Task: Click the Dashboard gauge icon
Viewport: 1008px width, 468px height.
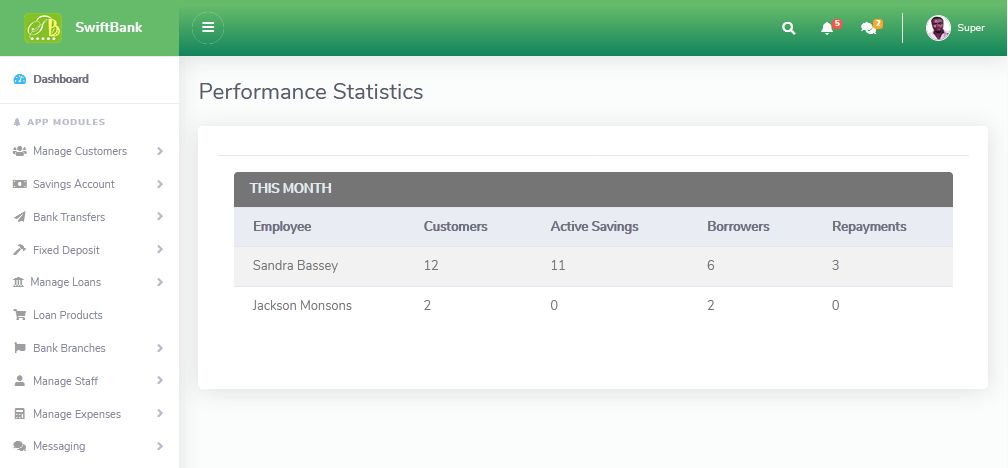Action: point(20,79)
